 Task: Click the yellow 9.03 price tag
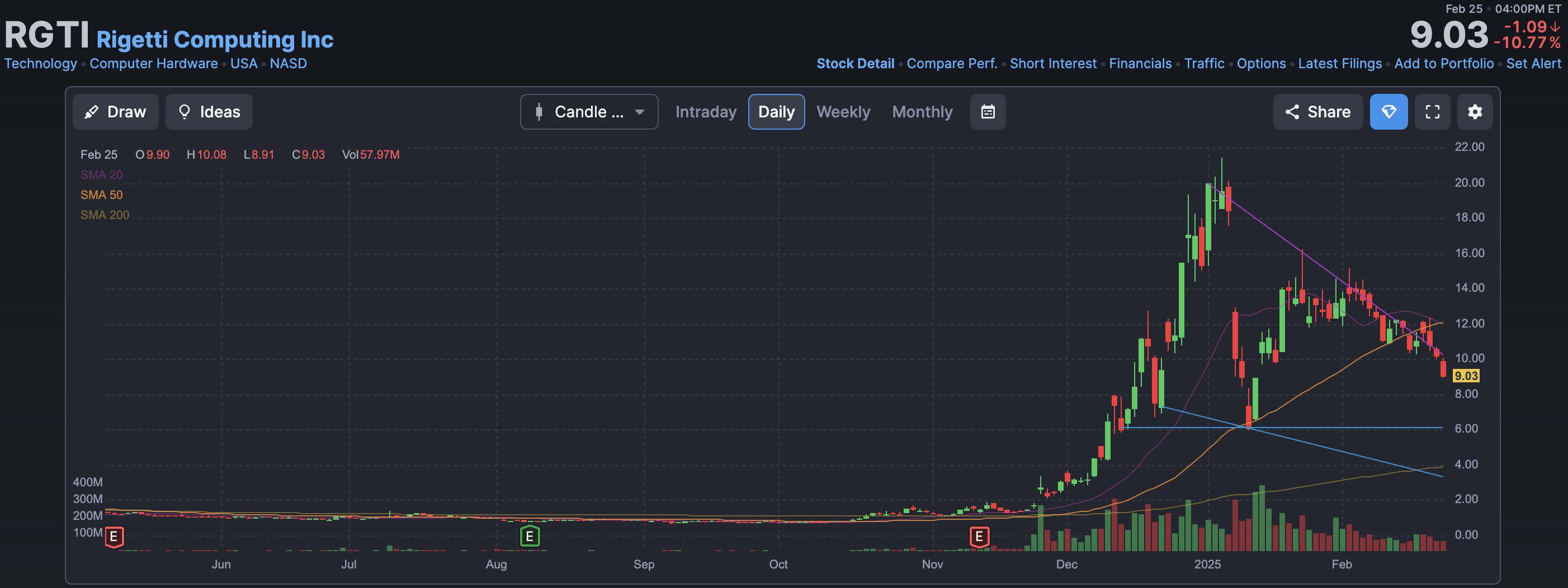pyautogui.click(x=1466, y=376)
